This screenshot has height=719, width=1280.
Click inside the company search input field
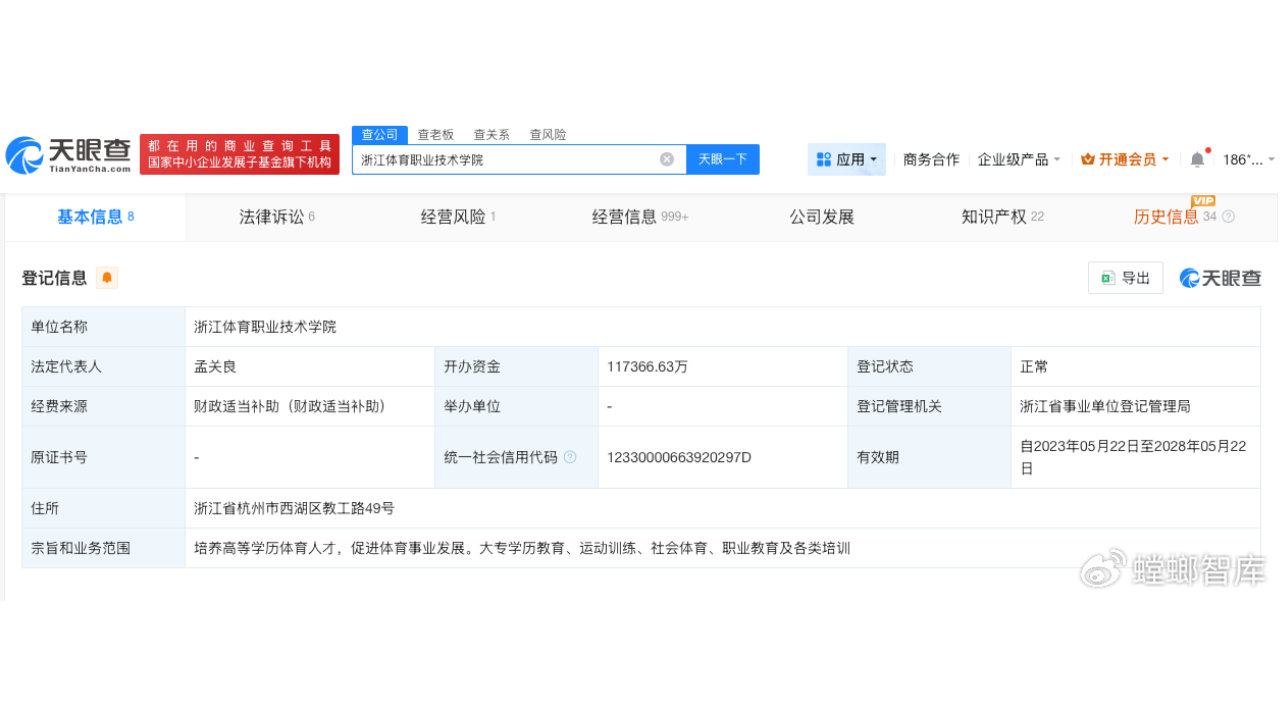click(x=500, y=159)
